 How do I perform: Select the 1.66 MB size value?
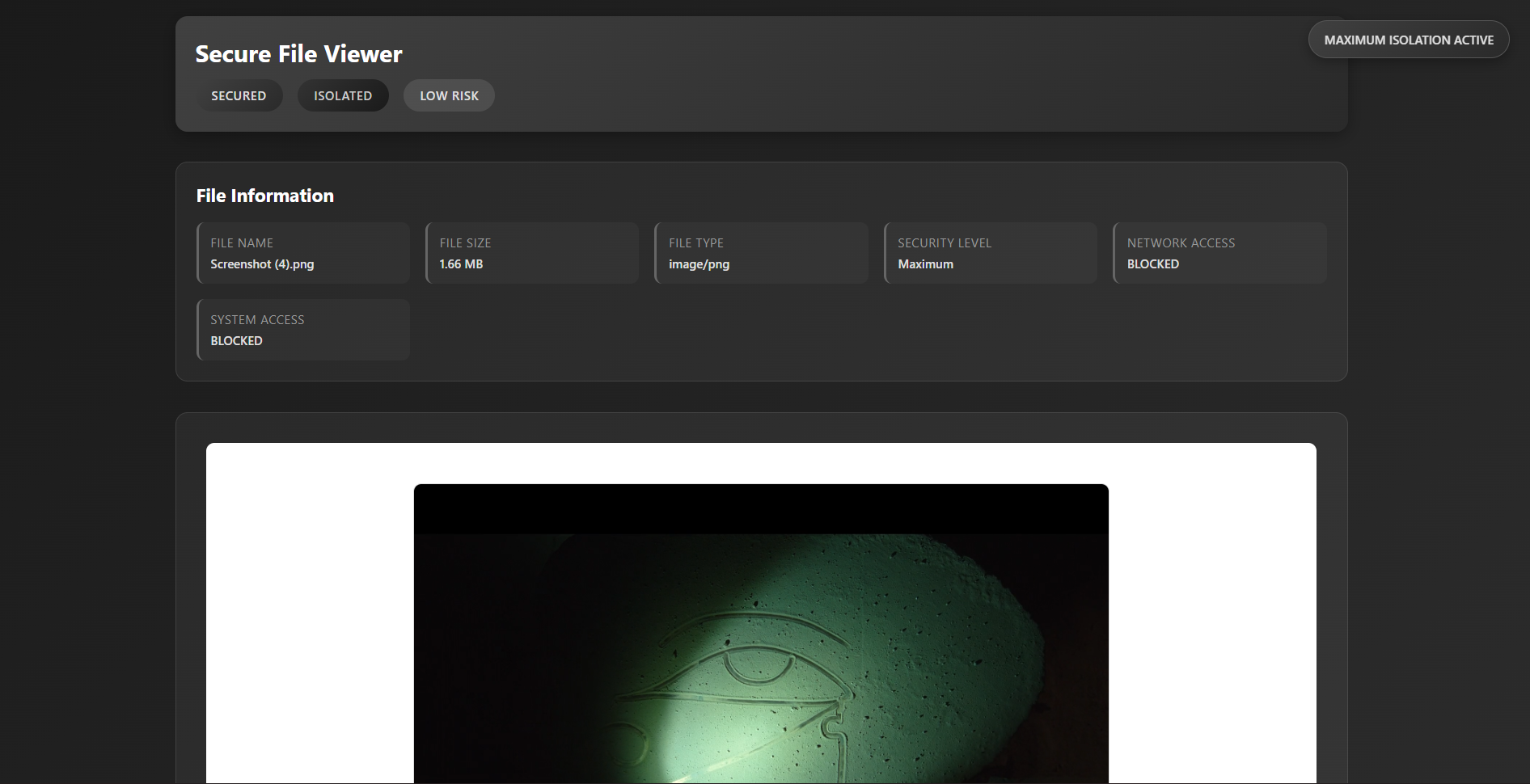461,264
